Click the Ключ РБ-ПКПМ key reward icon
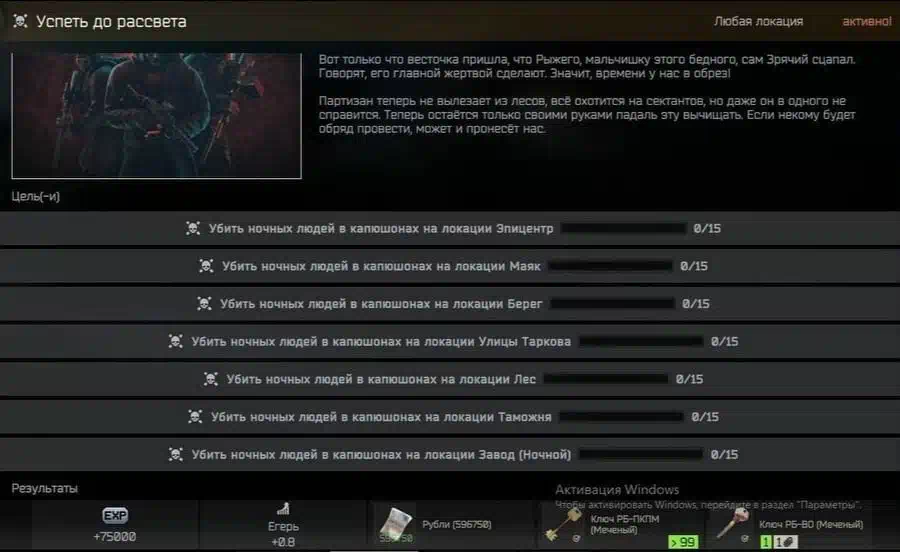 [x=563, y=524]
